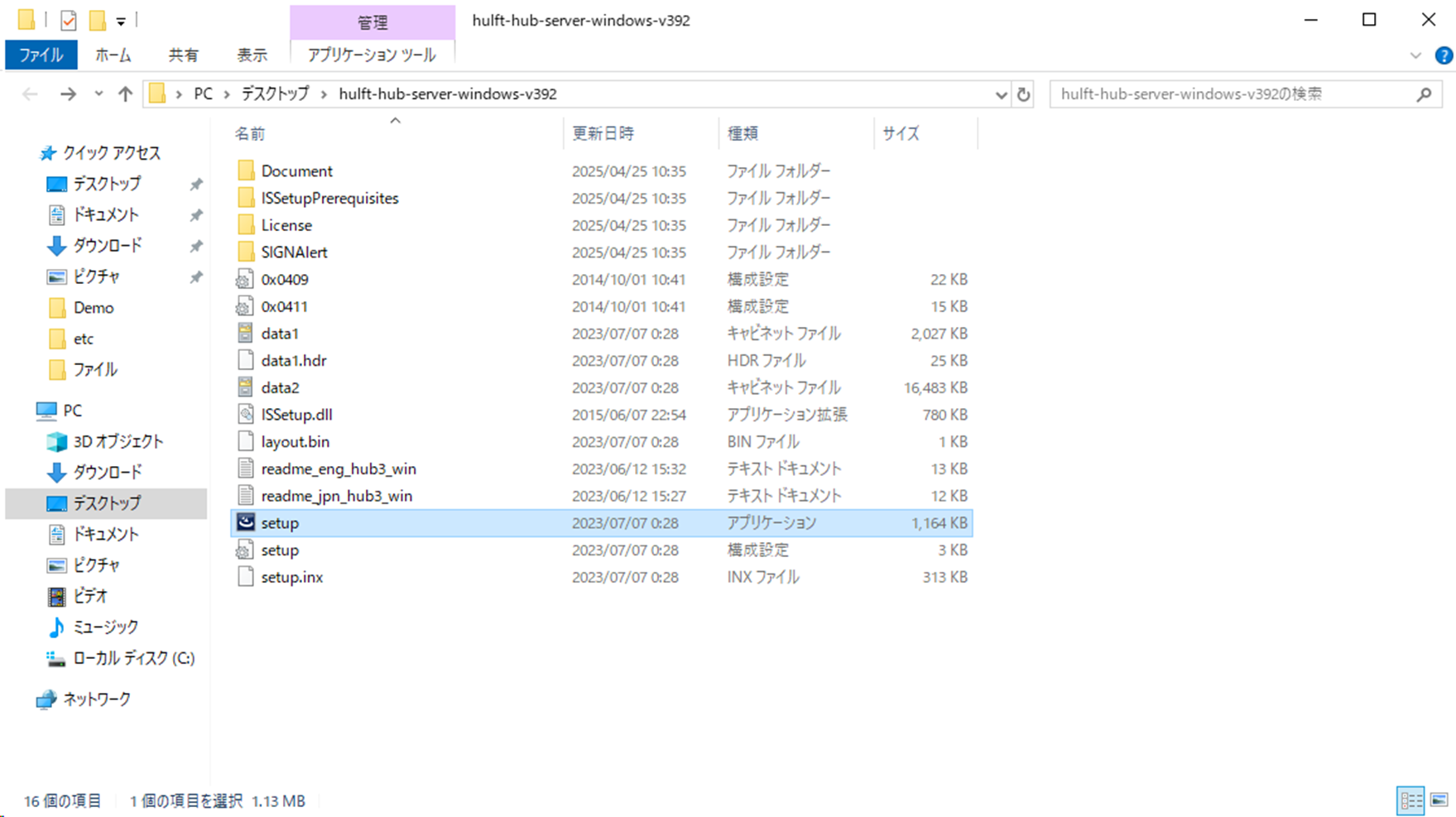Sort by 名前 column header
Image resolution: width=1456 pixels, height=817 pixels.
(396, 133)
